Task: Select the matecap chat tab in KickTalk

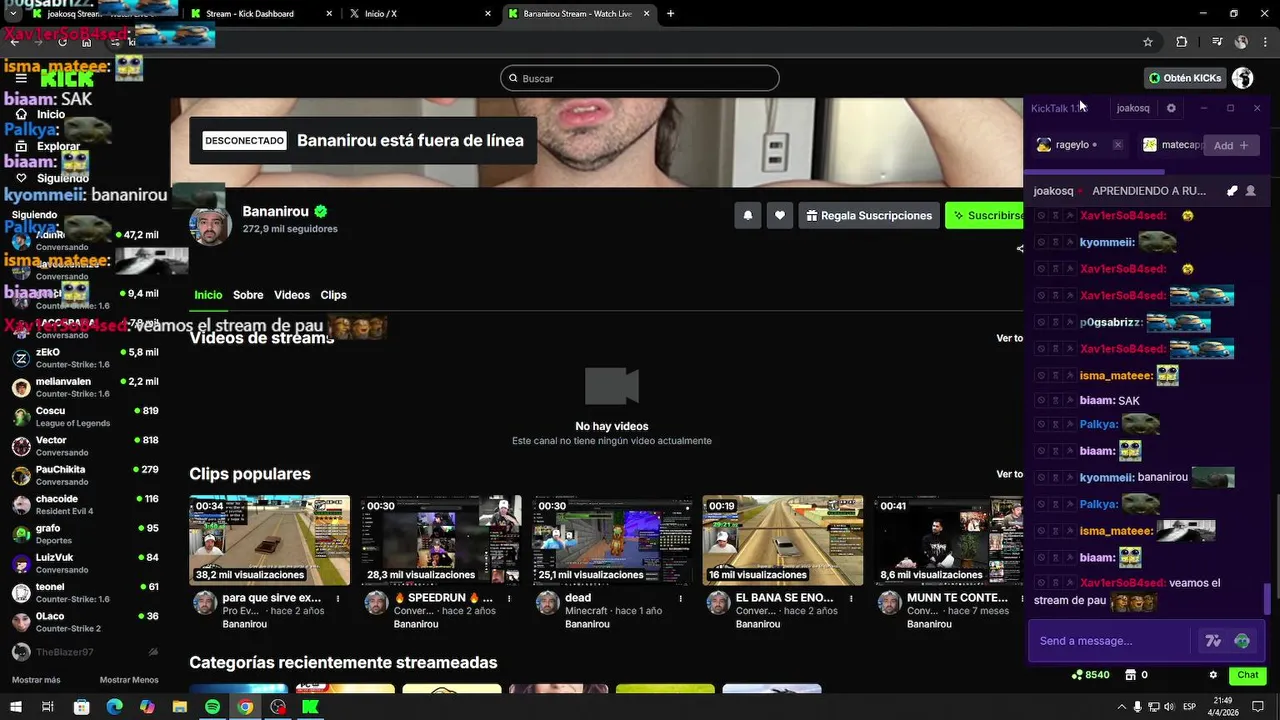Action: pos(1172,145)
